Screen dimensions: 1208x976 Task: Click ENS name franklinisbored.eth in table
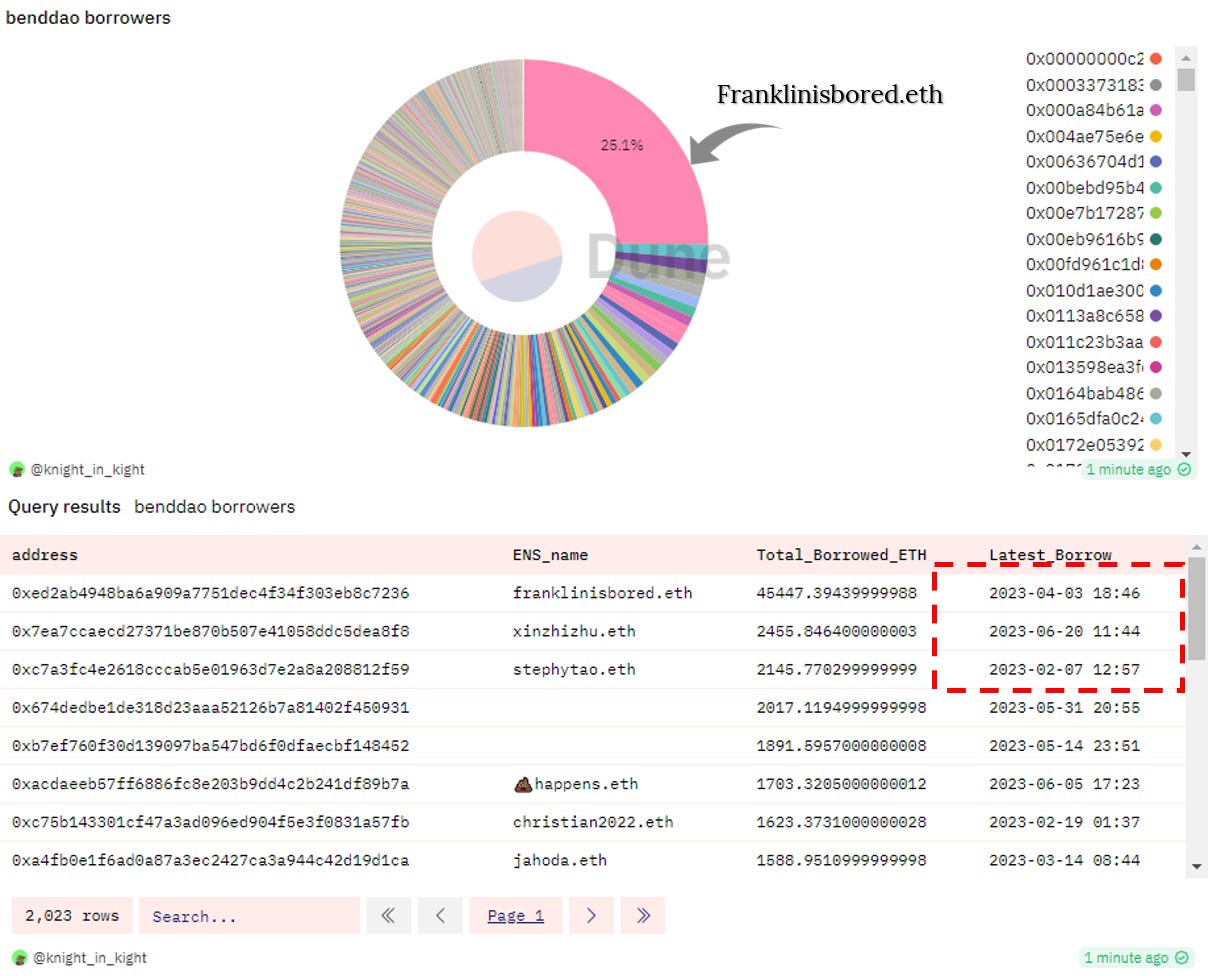(602, 593)
